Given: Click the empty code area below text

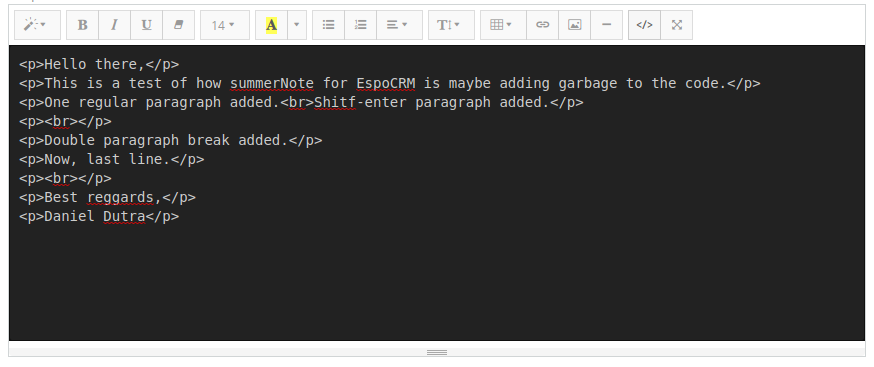Looking at the screenshot, I should [437, 282].
